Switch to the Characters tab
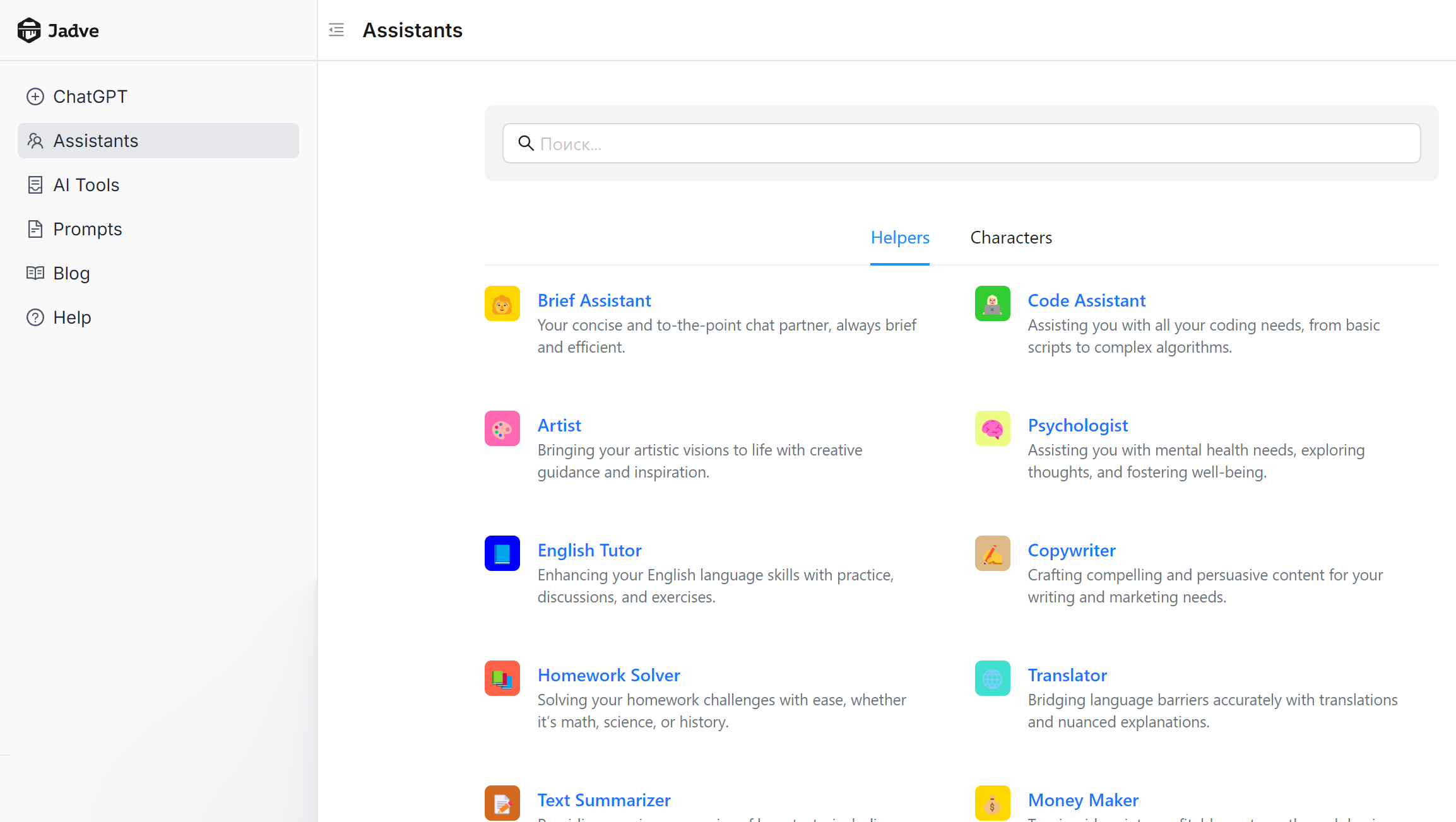Image resolution: width=1456 pixels, height=822 pixels. coord(1011,238)
